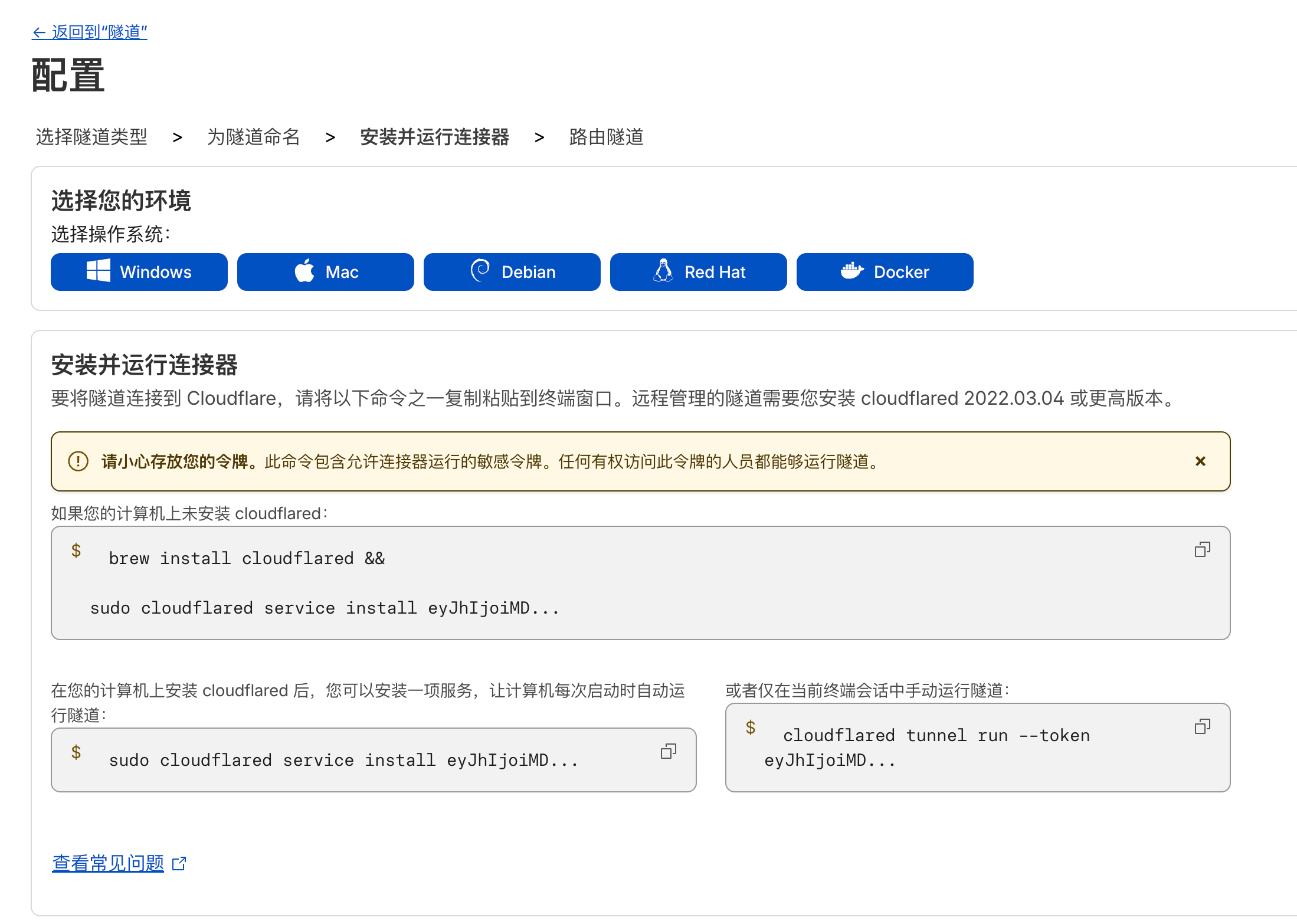Choose Debian as operating system

tap(512, 272)
